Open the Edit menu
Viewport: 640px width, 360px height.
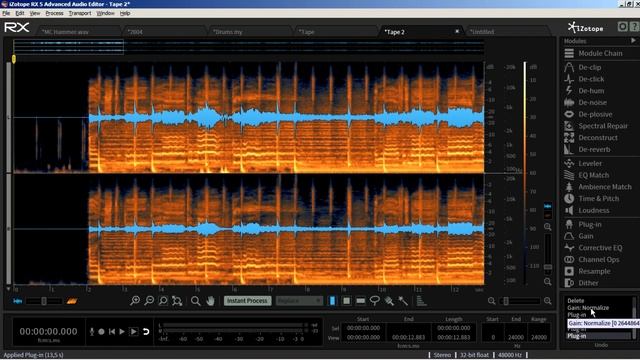20,13
